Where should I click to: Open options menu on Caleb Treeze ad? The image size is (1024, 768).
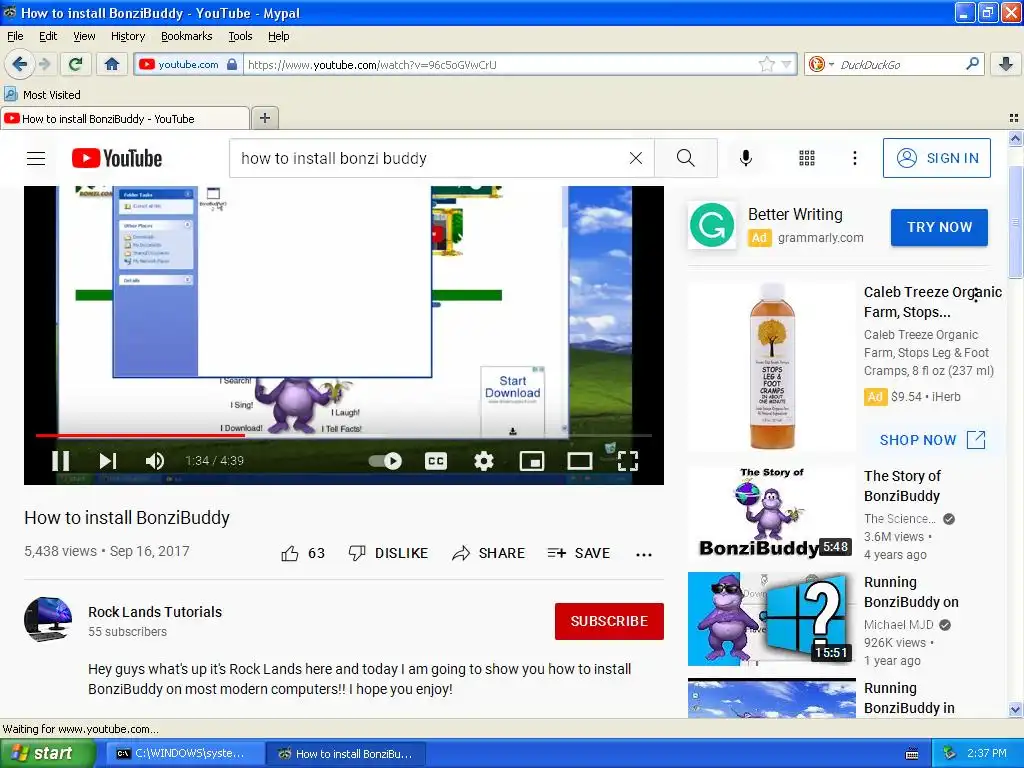[976, 295]
